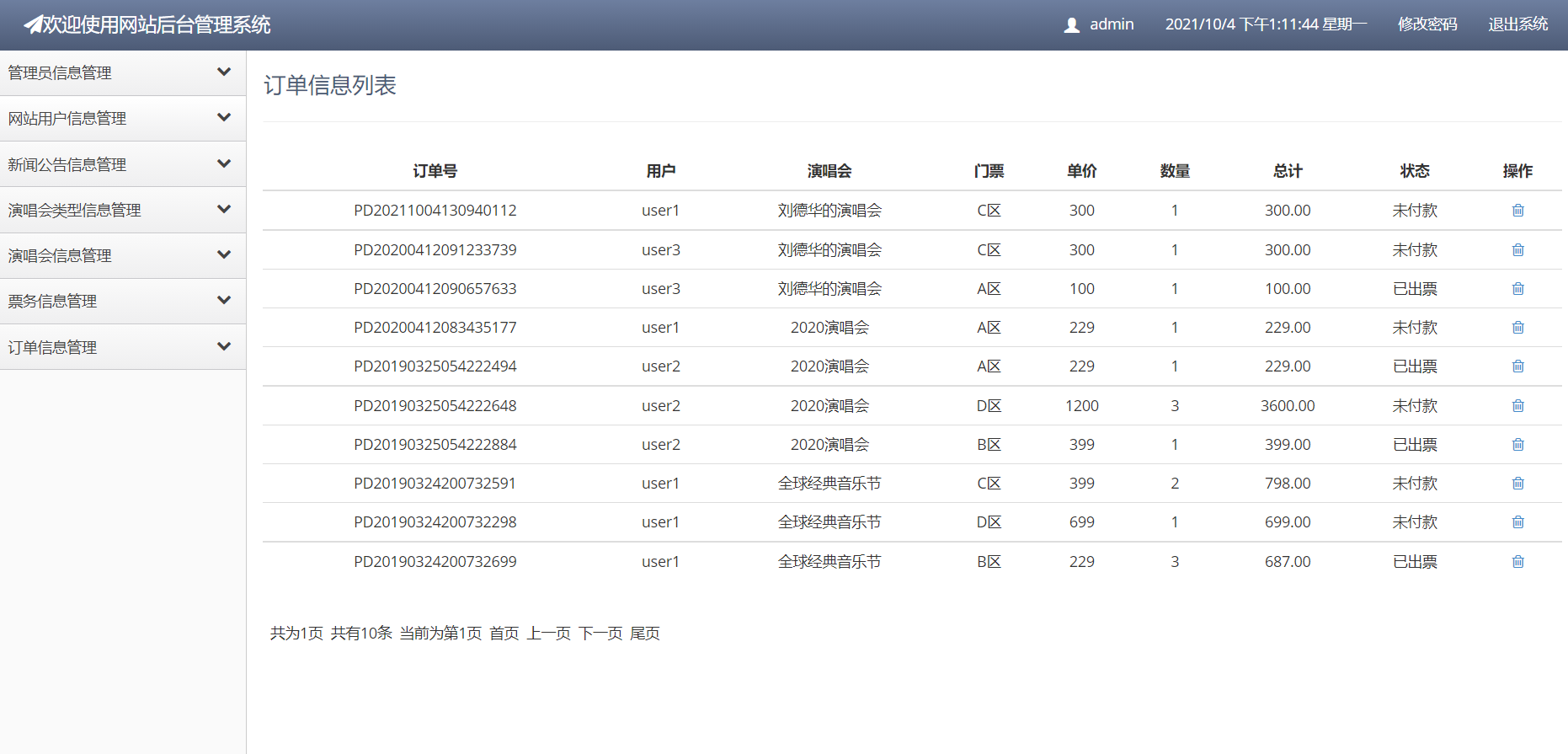Viewport: 1568px width, 754px height.
Task: Expand 演唱会类型信息管理 chevron
Action: pyautogui.click(x=224, y=209)
